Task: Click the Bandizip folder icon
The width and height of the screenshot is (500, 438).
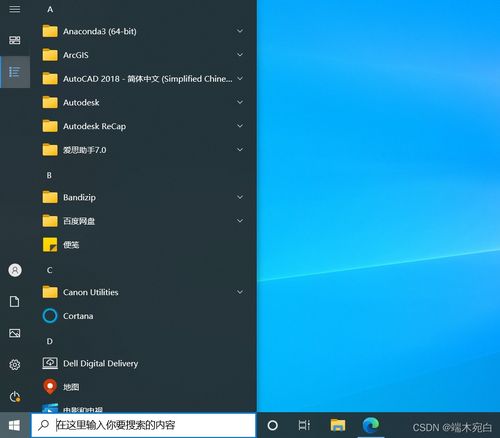Action: point(50,197)
